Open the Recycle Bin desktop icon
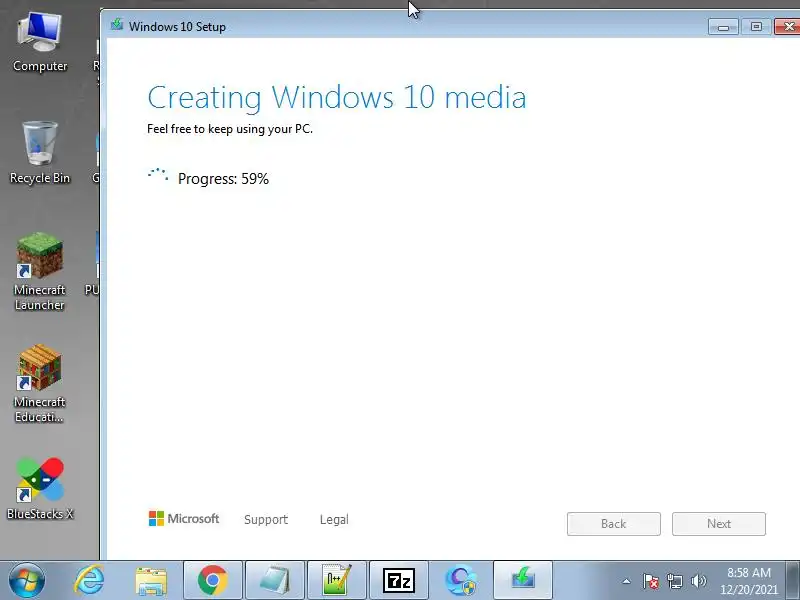This screenshot has width=800, height=600. click(x=40, y=152)
